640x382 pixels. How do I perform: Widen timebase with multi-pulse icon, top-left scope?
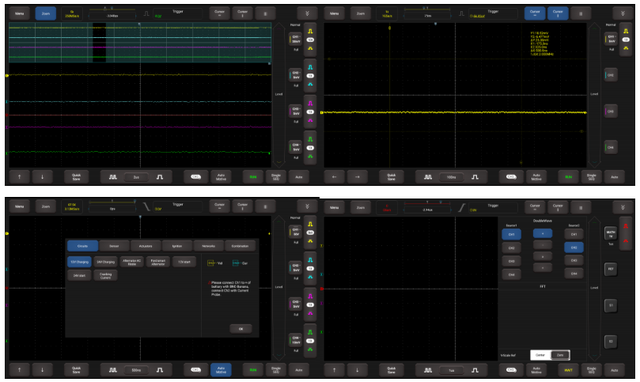(x=113, y=177)
